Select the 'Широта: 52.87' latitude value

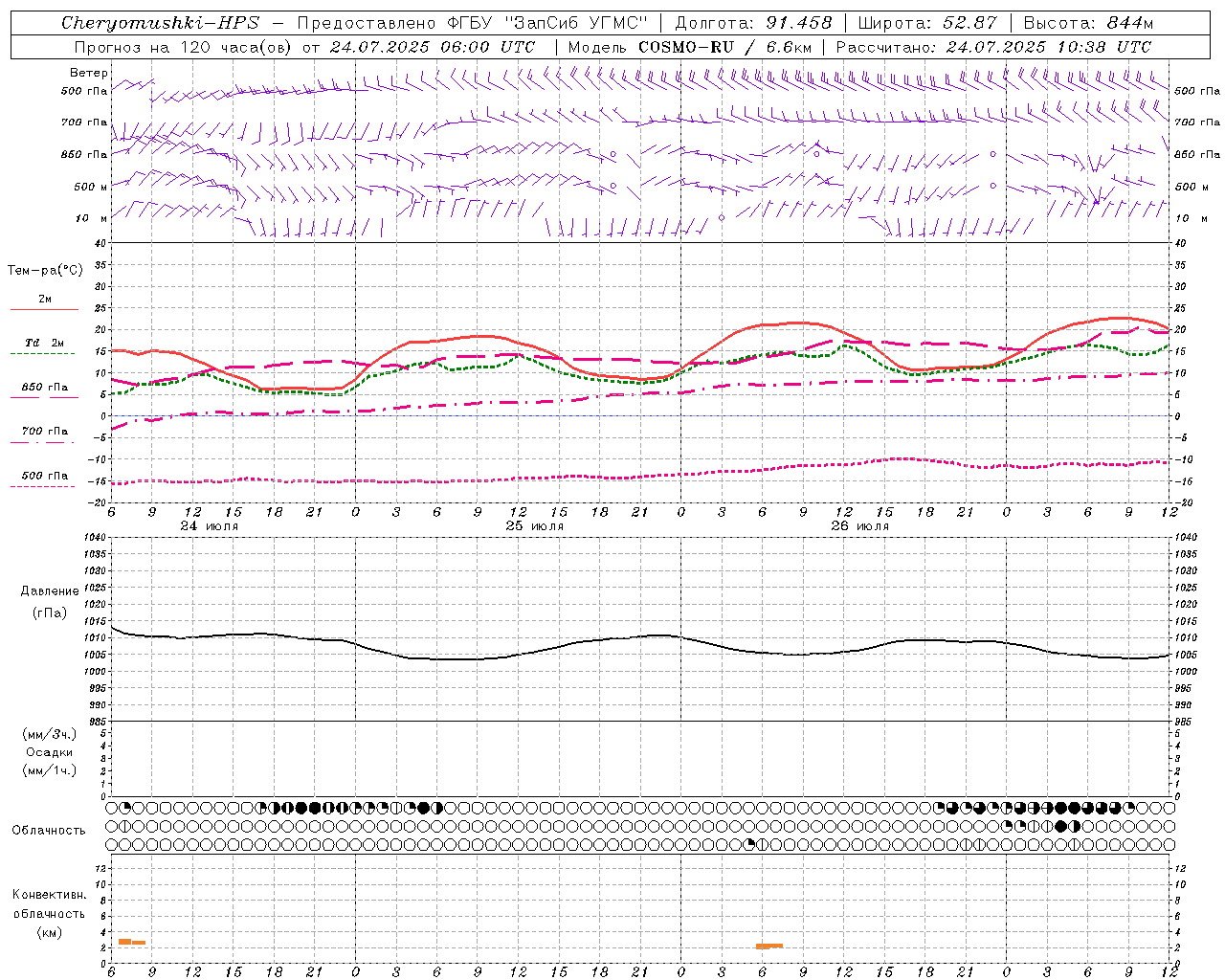pyautogui.click(x=927, y=23)
